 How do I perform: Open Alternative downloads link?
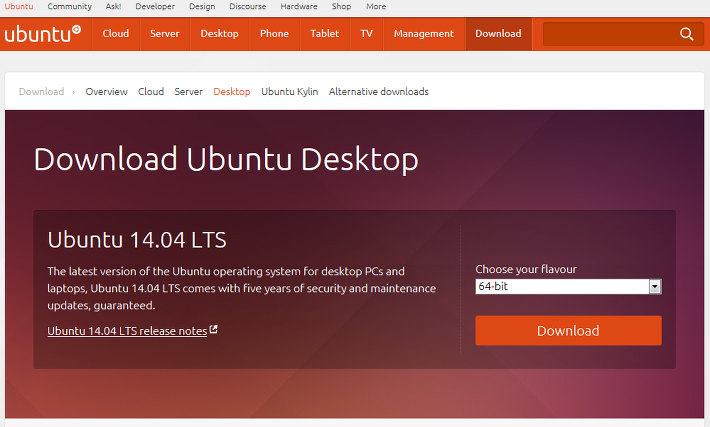(x=379, y=92)
